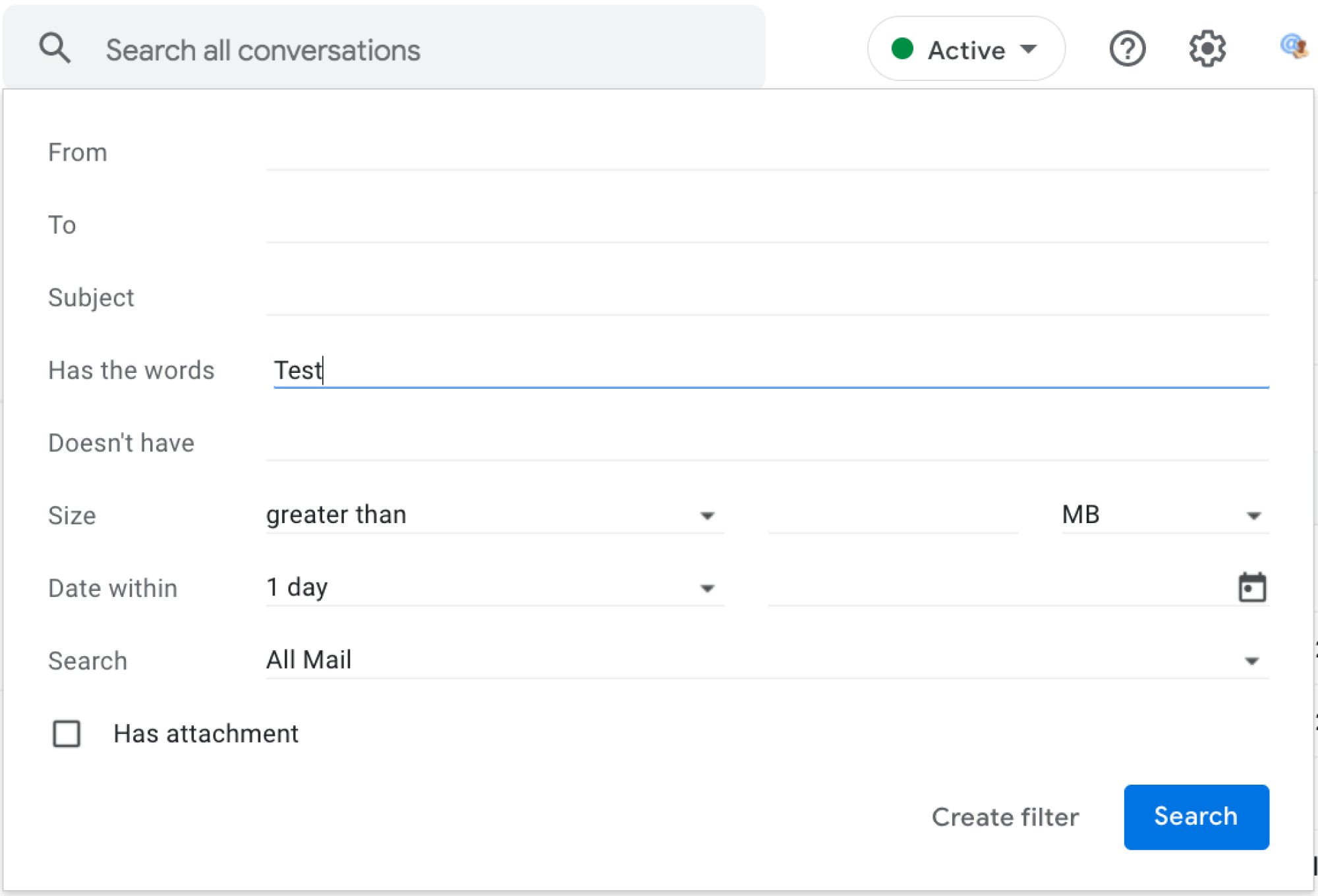Click the Create filter button

point(1005,816)
